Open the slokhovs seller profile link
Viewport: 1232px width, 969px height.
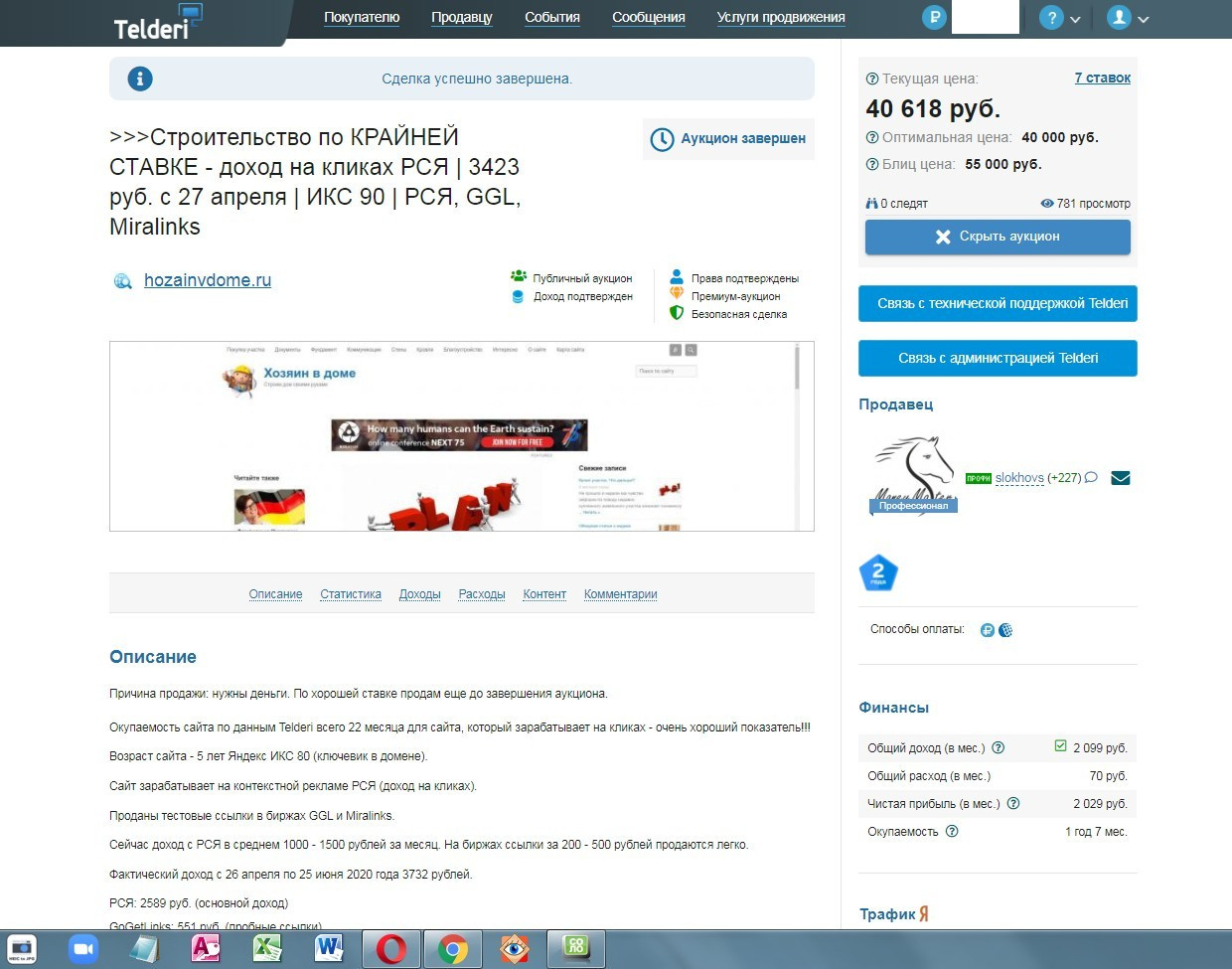point(1019,478)
